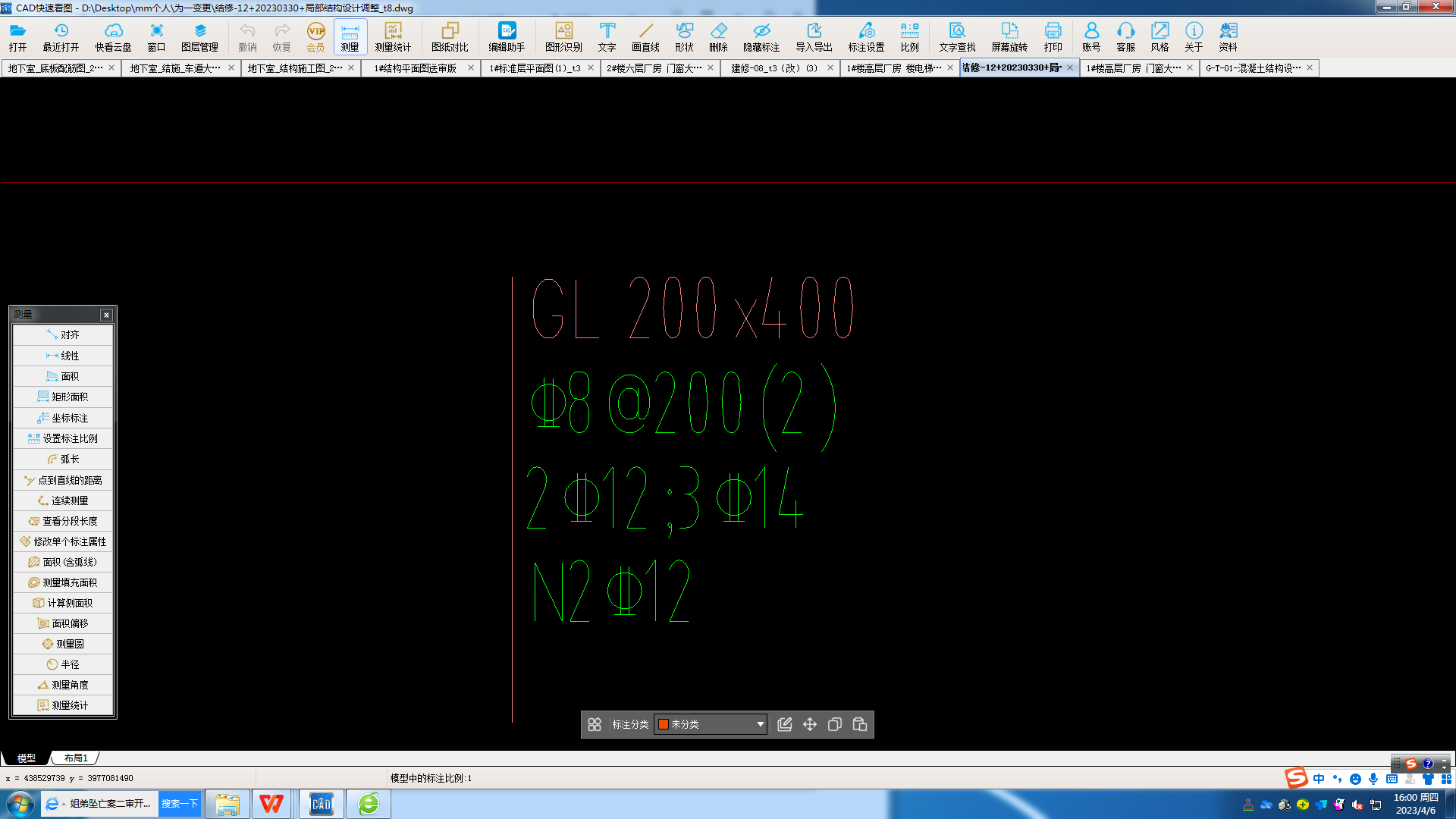
Task: Click the 删除 eraser icon
Action: tap(718, 36)
